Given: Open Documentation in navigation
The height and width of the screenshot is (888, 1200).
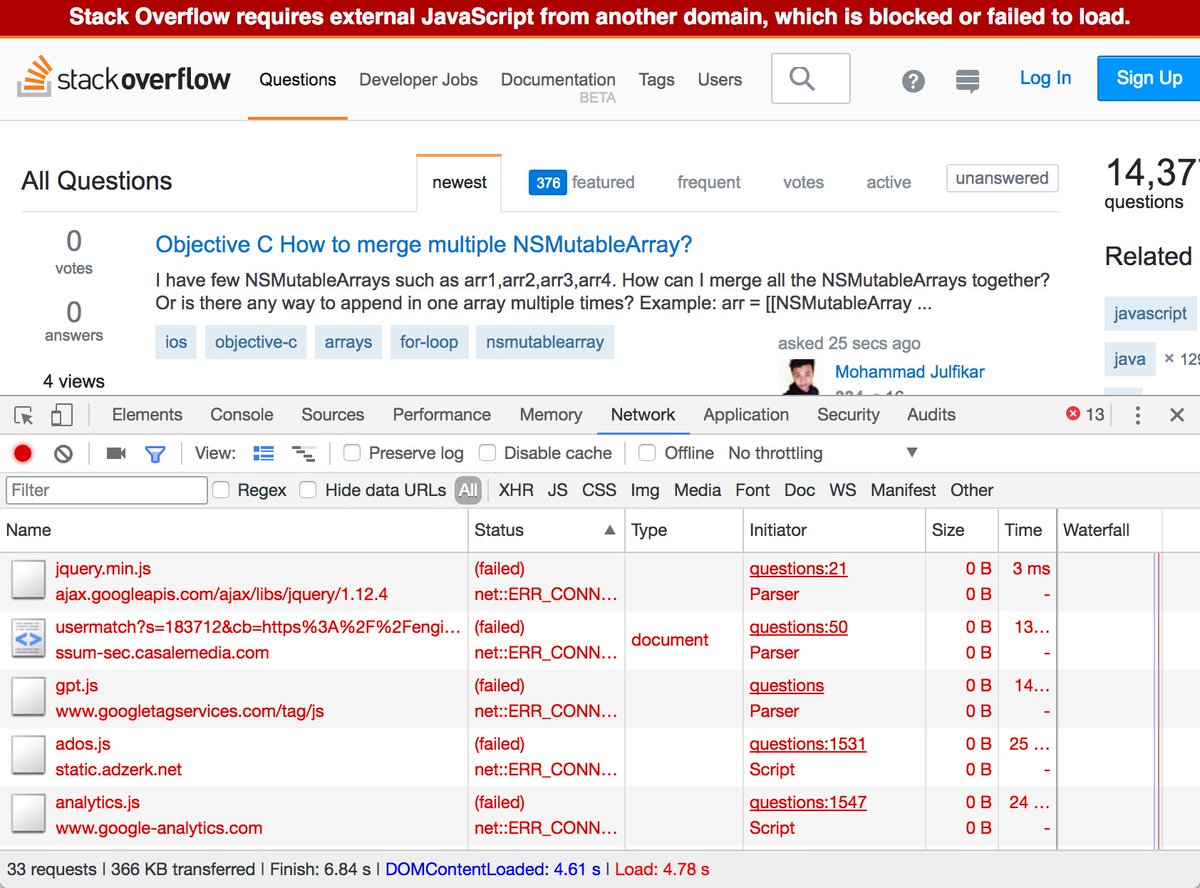Looking at the screenshot, I should point(558,80).
